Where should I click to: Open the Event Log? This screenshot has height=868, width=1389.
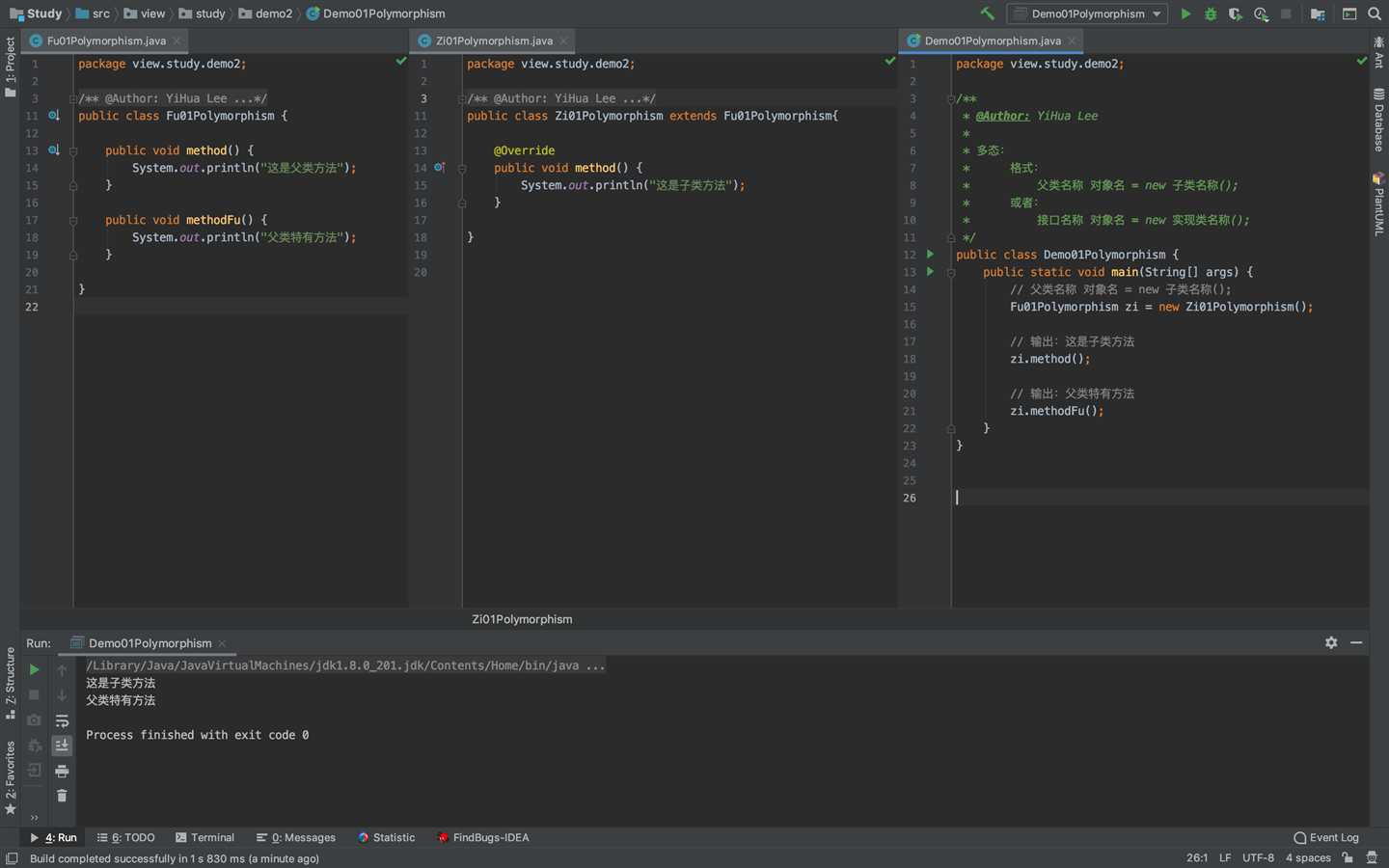tap(1326, 837)
